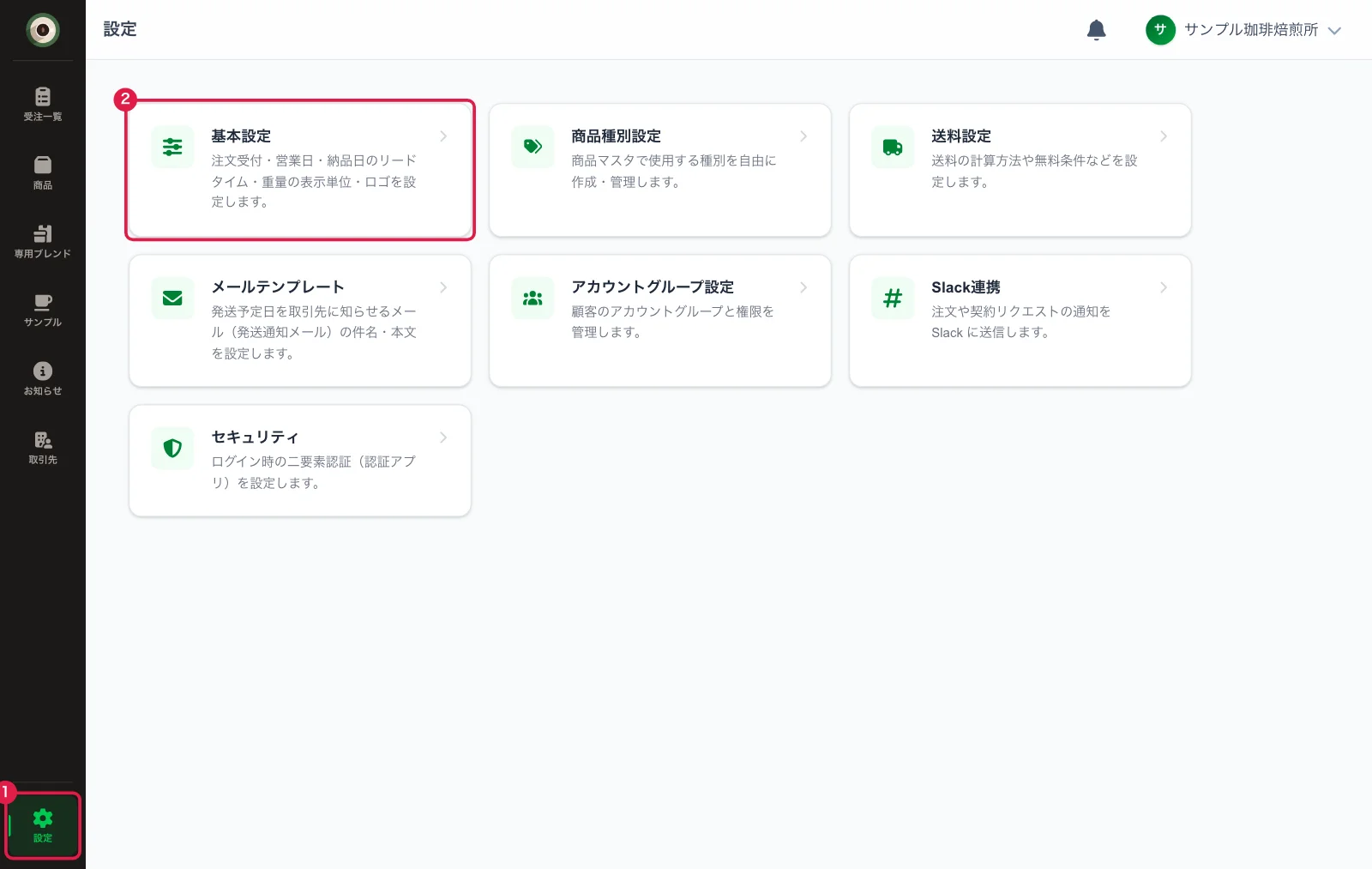Click description starting ログイン時の二要素認証
Viewport: 1372px width, 869px height.
tap(314, 472)
